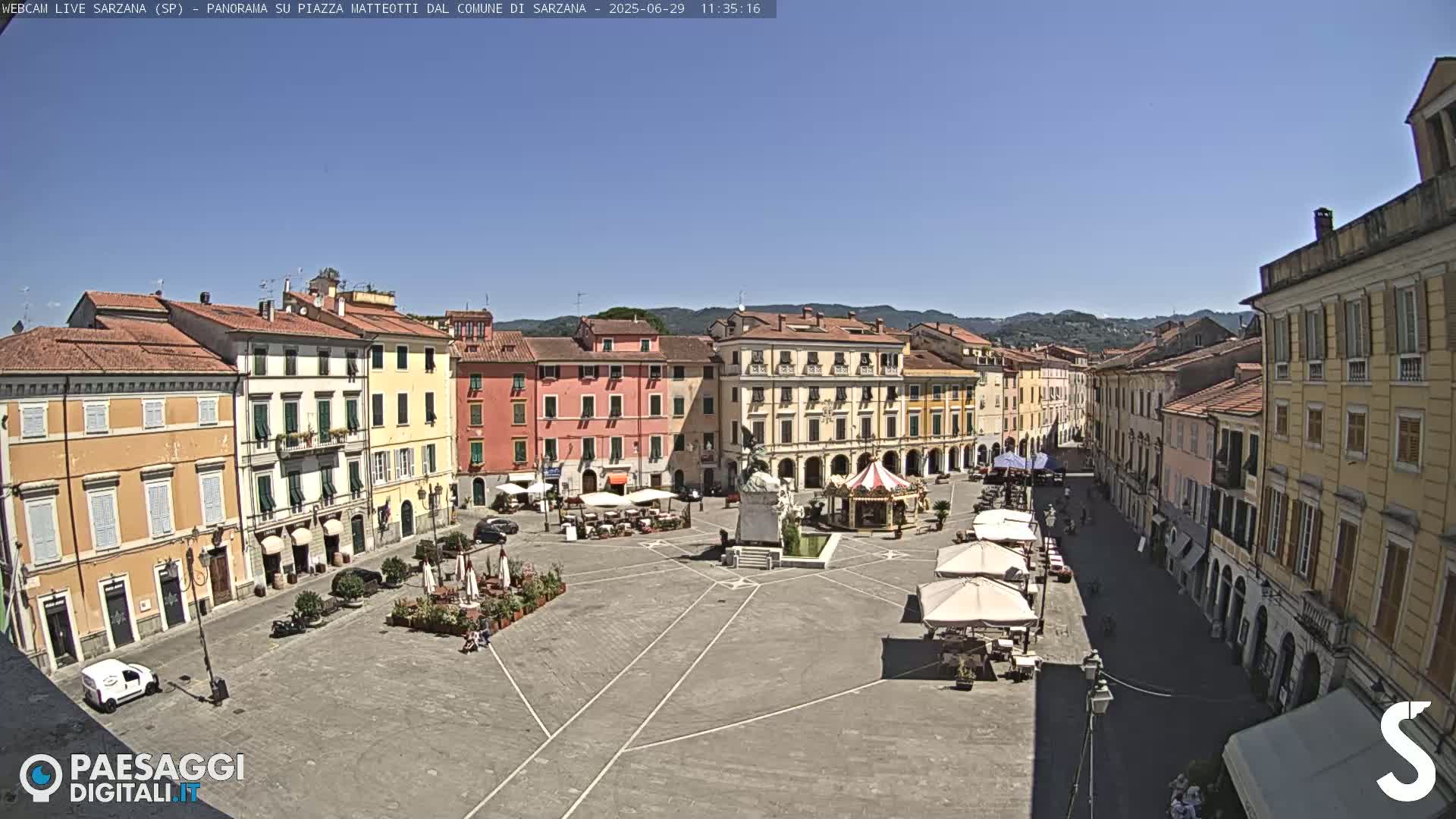
Task: Click the eye icon in Paesaggi Digitali logo
Action: [x=41, y=777]
